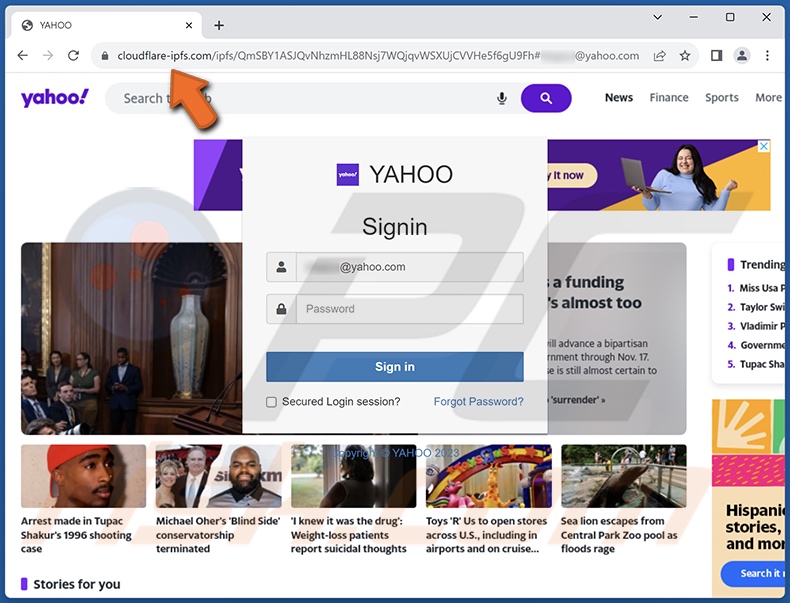
Task: Open the browser side panel
Action: [x=716, y=55]
